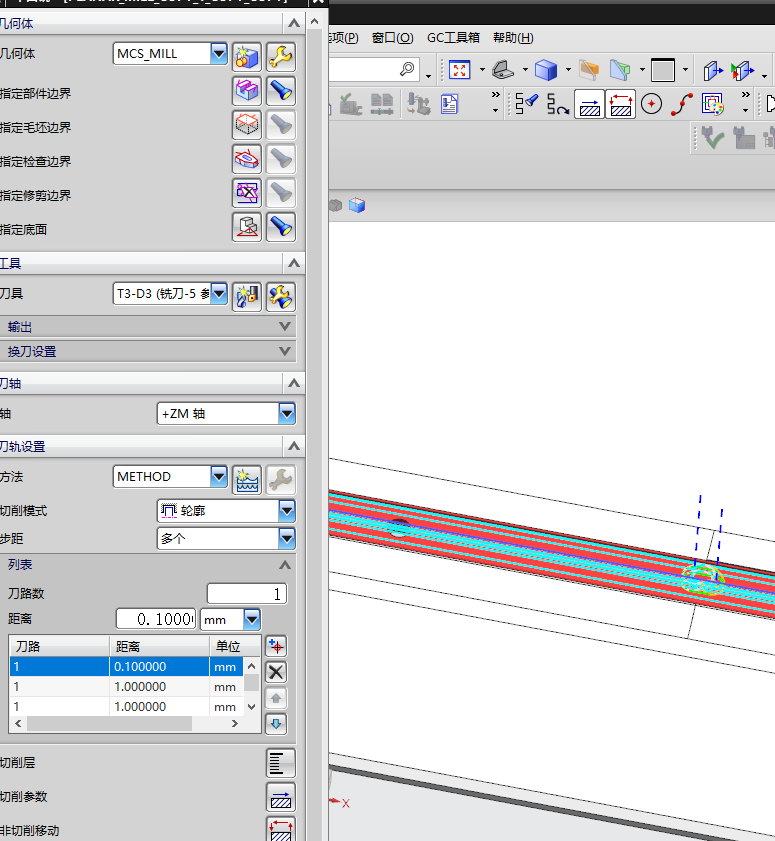Click the Fit view toolbar icon
Image resolution: width=775 pixels, height=841 pixels.
click(460, 70)
